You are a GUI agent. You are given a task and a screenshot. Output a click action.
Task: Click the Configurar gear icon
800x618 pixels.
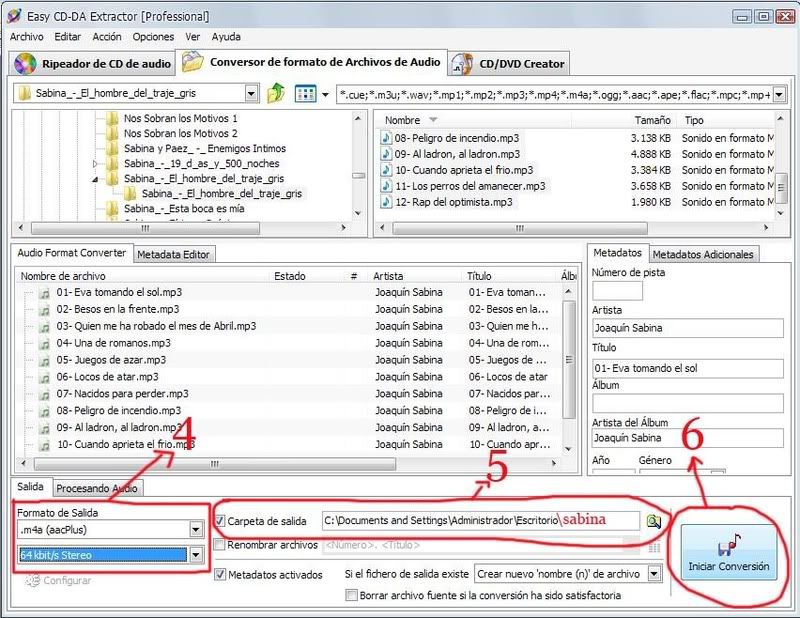tap(32, 580)
